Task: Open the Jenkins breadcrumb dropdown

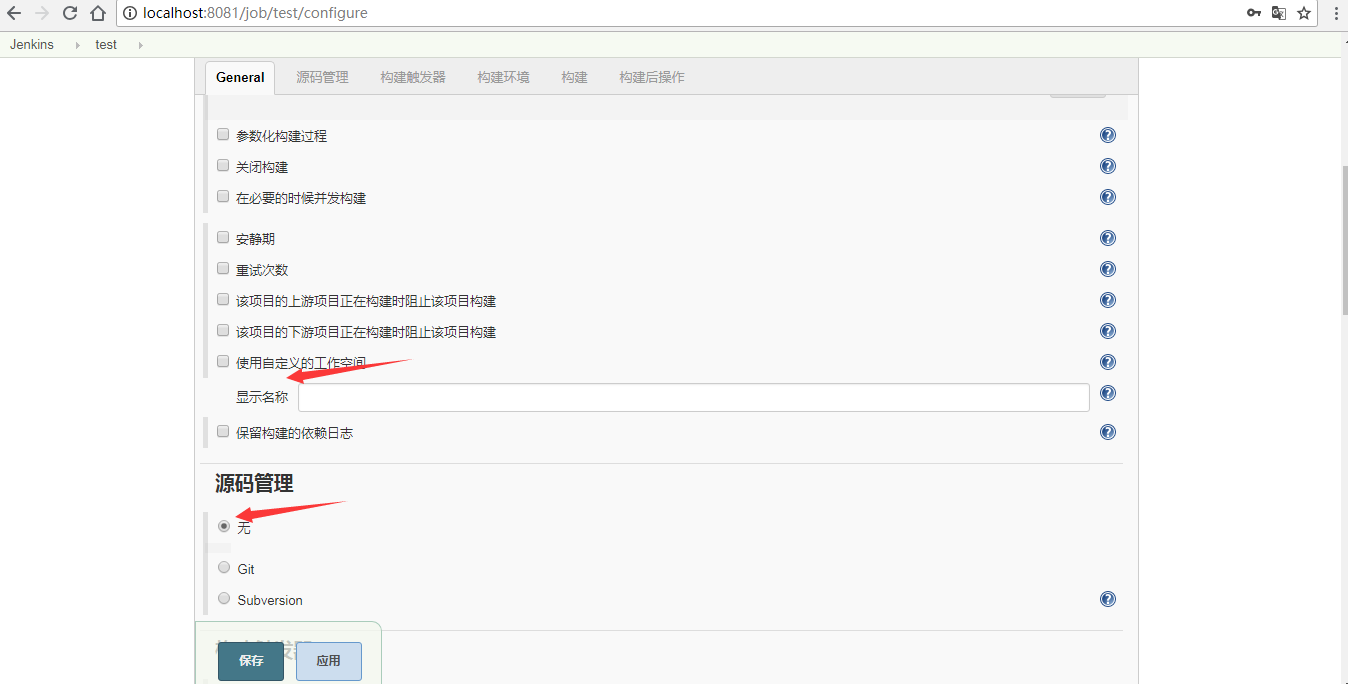Action: 77,45
